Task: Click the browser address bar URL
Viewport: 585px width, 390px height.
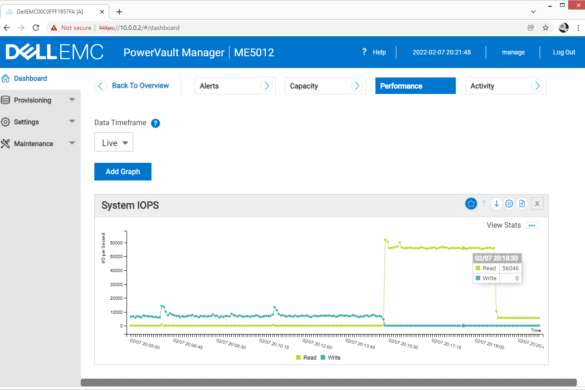Action: [139, 28]
